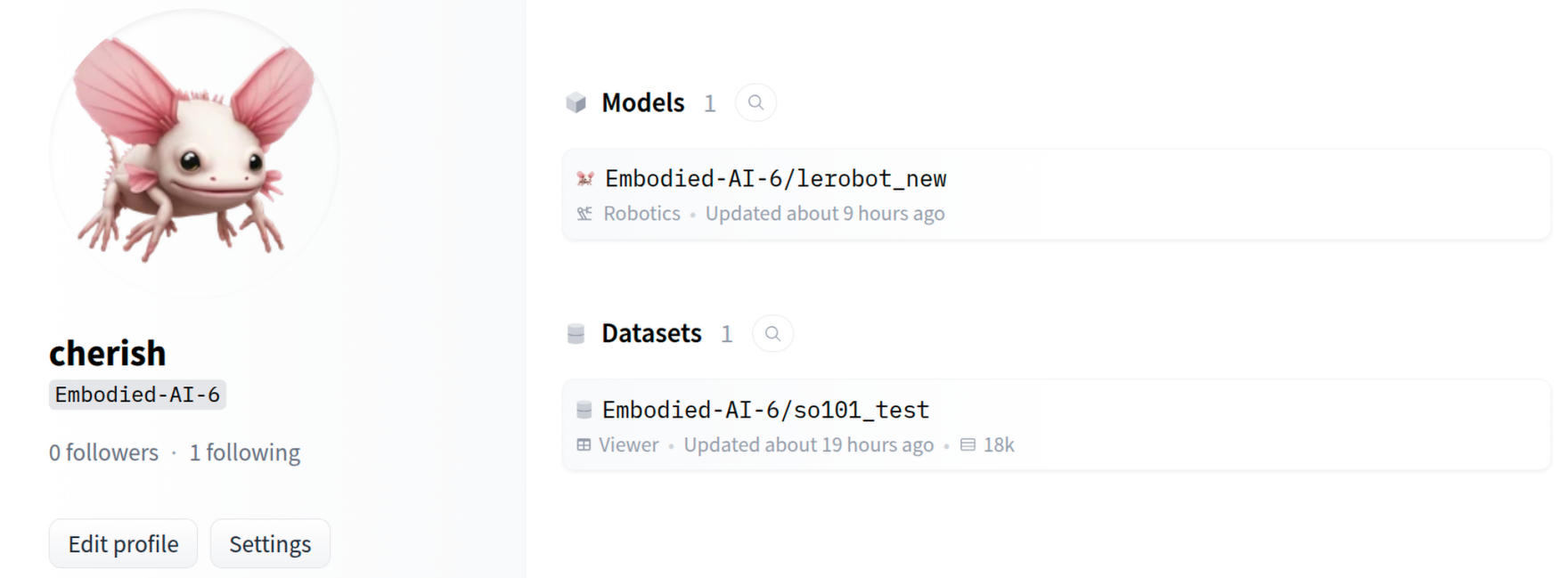The image size is (1568, 578).
Task: Click the axolotl profile avatar picture
Action: pyautogui.click(x=194, y=153)
